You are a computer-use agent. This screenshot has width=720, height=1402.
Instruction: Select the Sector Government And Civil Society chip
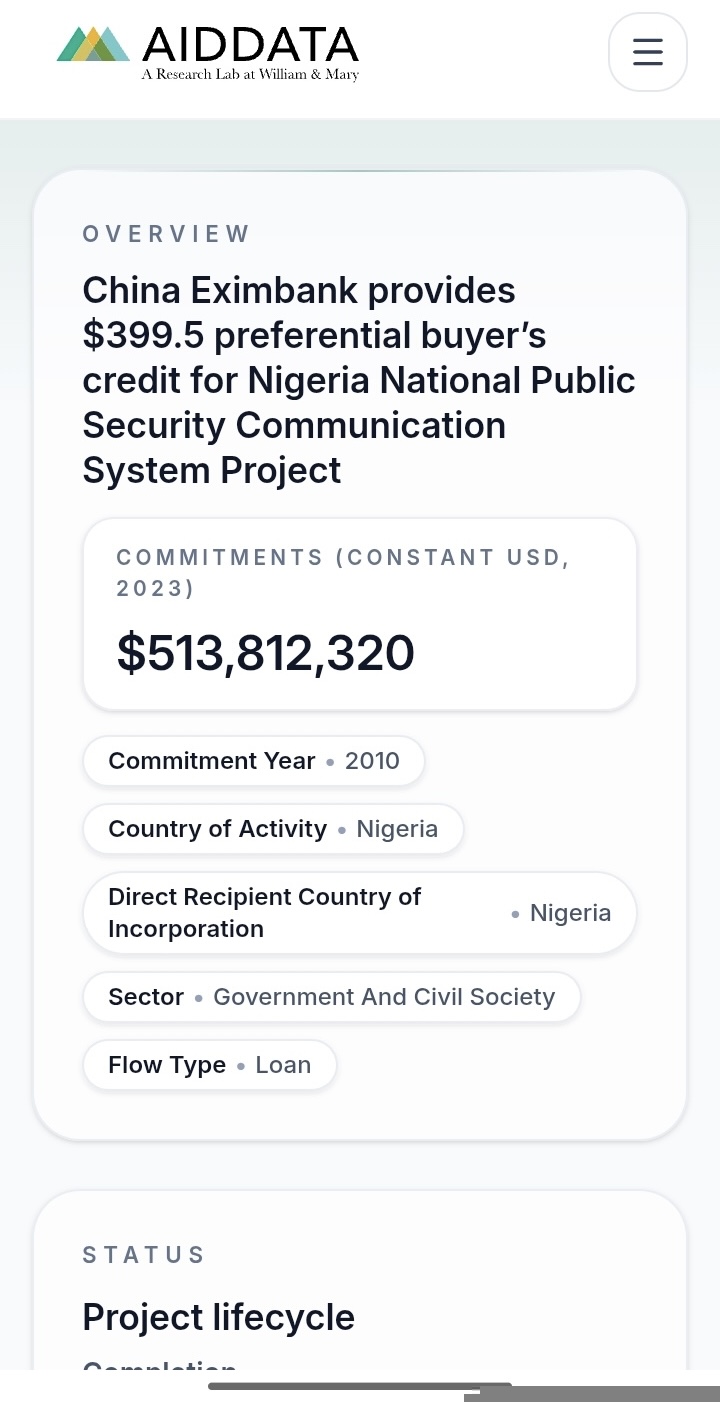tap(331, 997)
